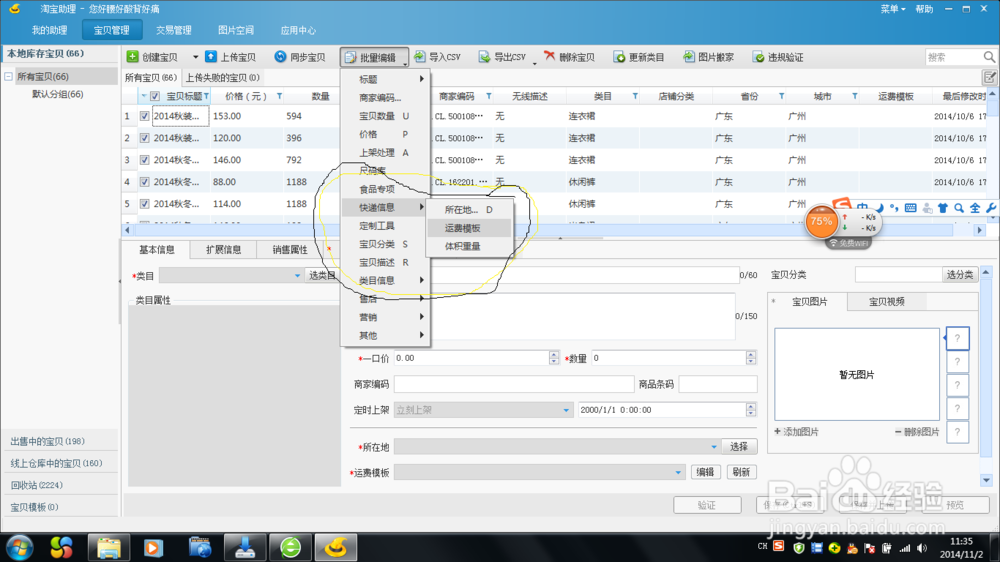Open the 菜单 dropdown in title bar
Viewport: 1000px width, 562px height.
point(893,9)
